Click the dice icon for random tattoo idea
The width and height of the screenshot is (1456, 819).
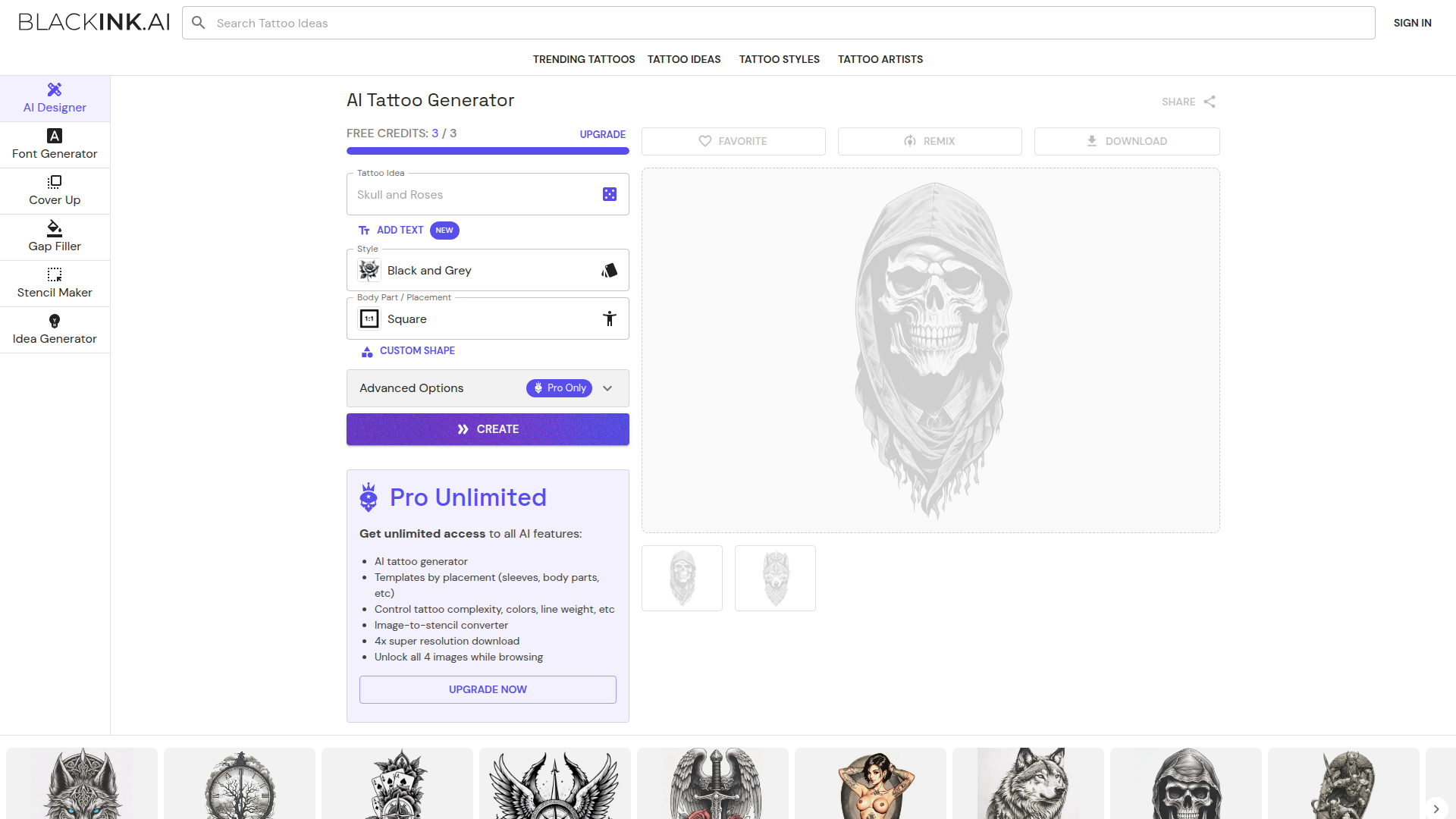tap(610, 194)
